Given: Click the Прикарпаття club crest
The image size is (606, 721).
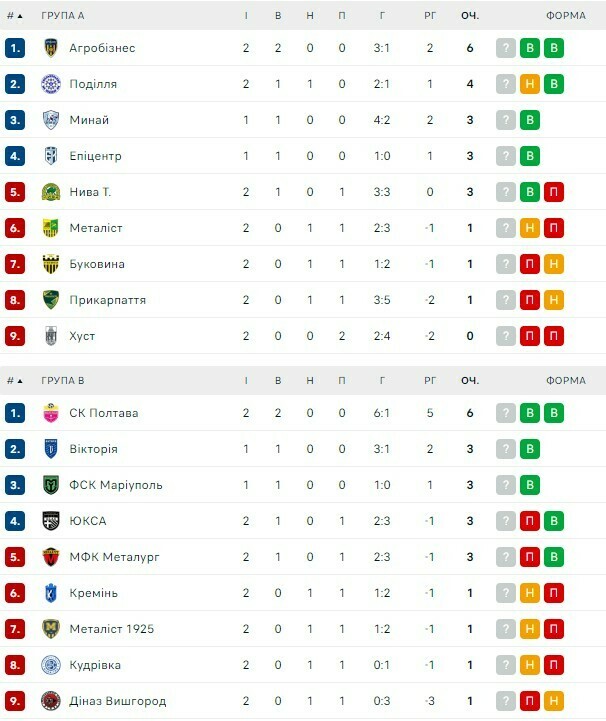Looking at the screenshot, I should [51, 300].
